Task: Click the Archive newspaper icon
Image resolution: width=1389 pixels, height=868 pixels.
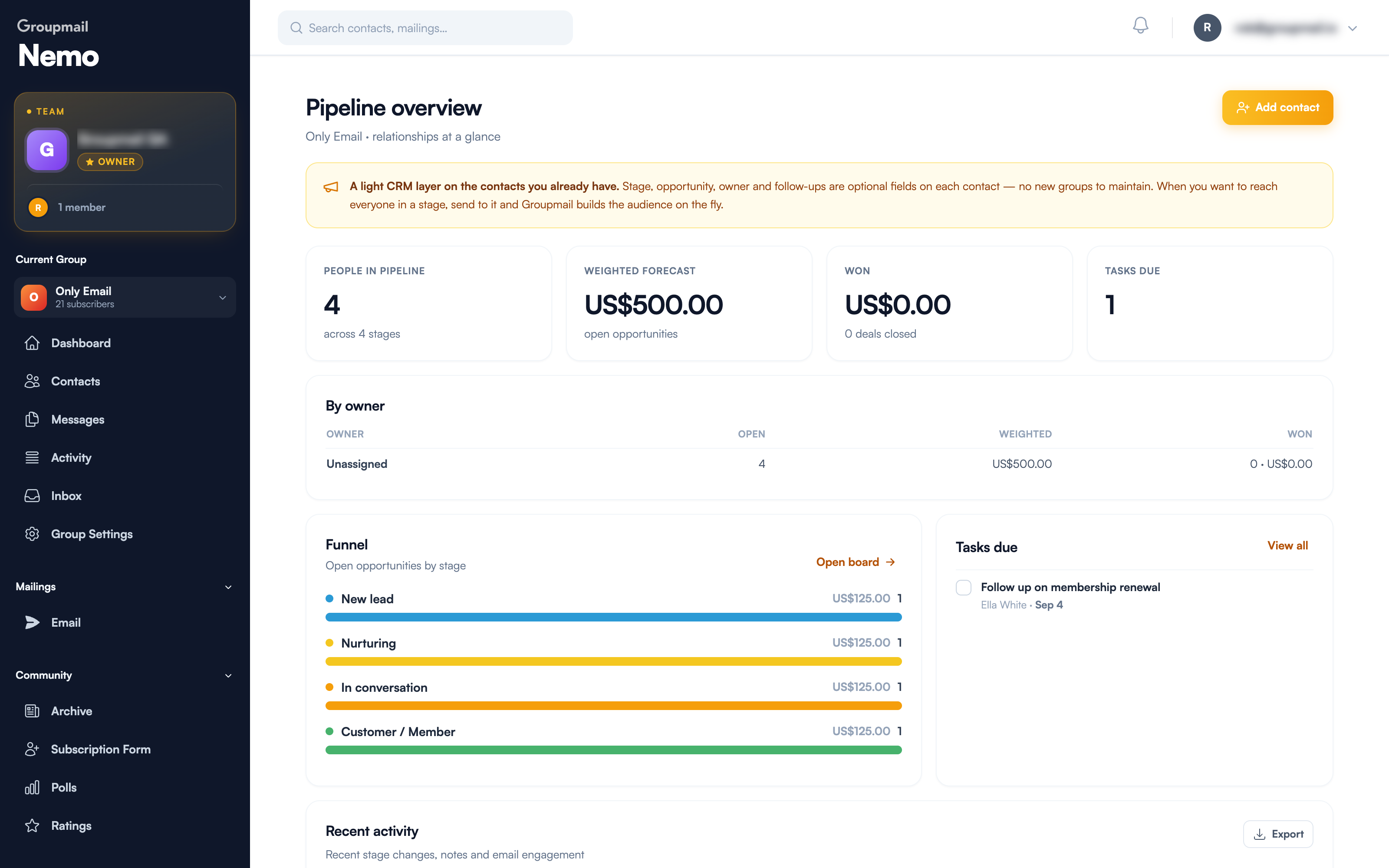Action: click(32, 711)
